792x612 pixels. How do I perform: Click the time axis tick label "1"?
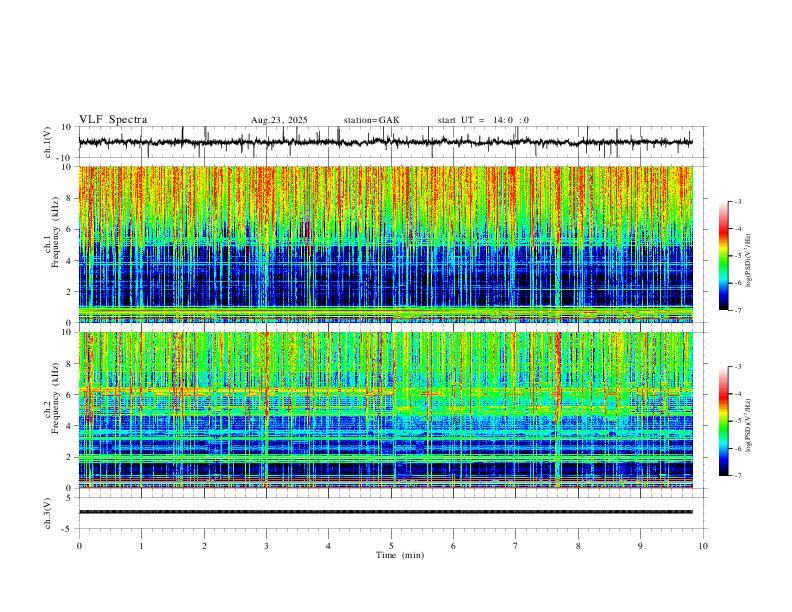point(141,546)
